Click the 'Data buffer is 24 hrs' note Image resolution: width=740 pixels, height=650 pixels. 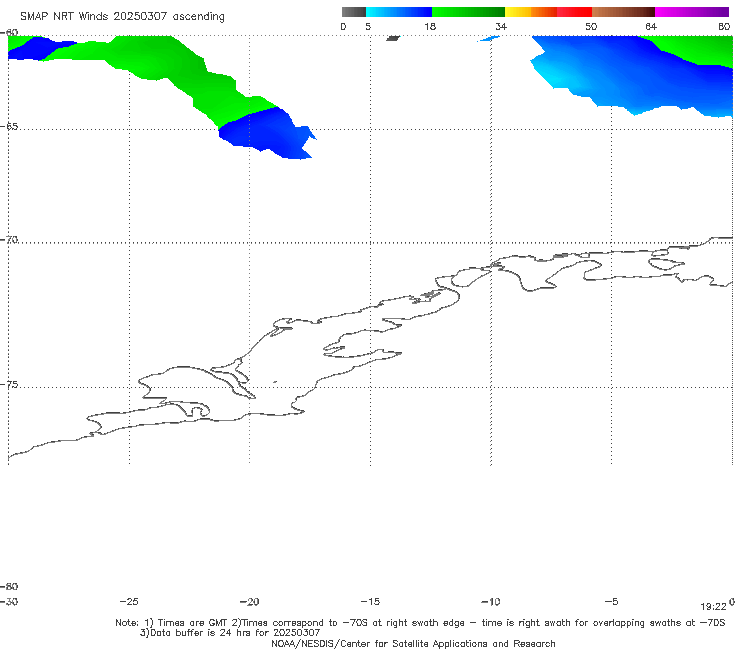(x=230, y=633)
